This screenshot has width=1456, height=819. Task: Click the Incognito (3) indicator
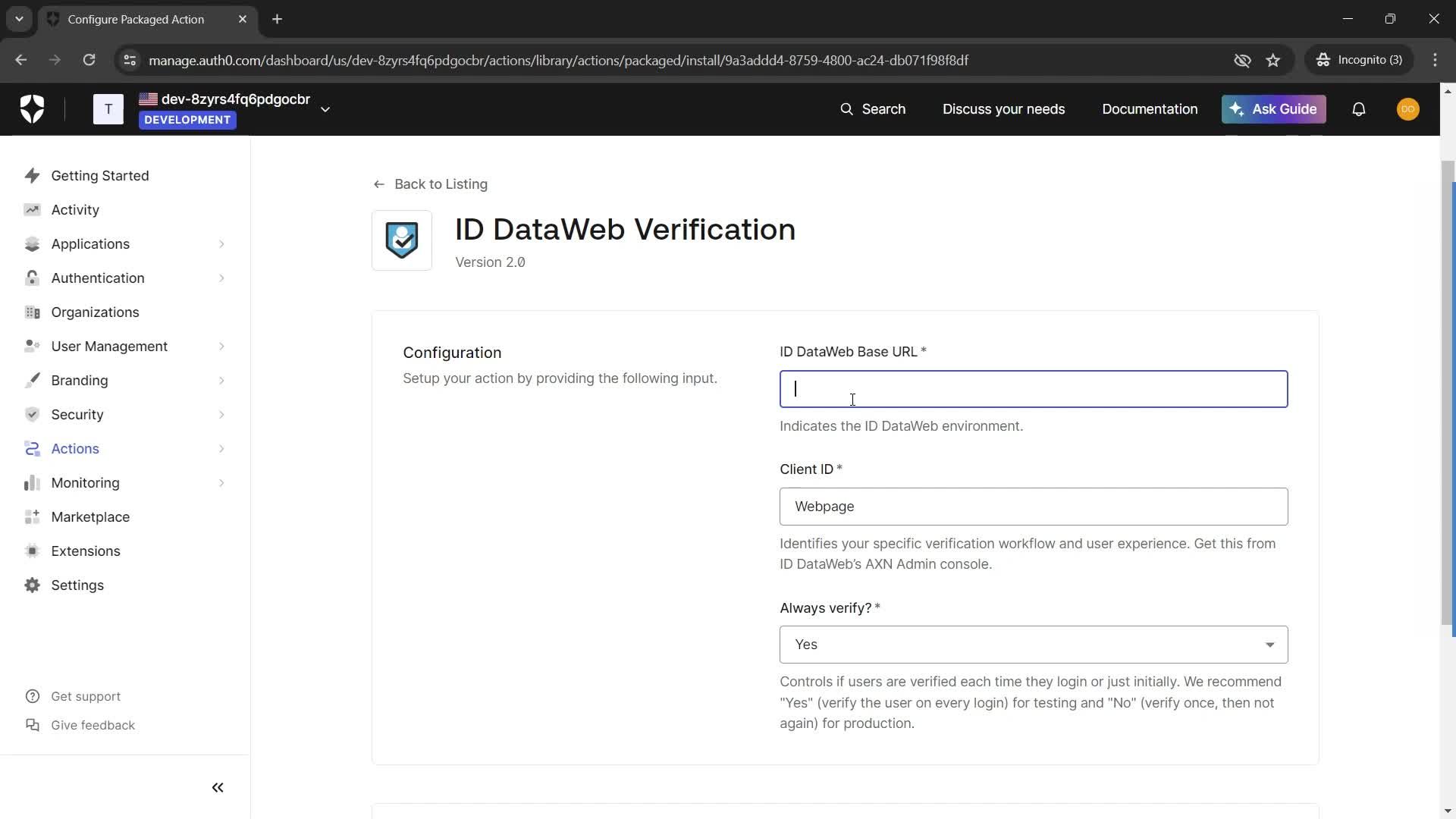[x=1360, y=60]
